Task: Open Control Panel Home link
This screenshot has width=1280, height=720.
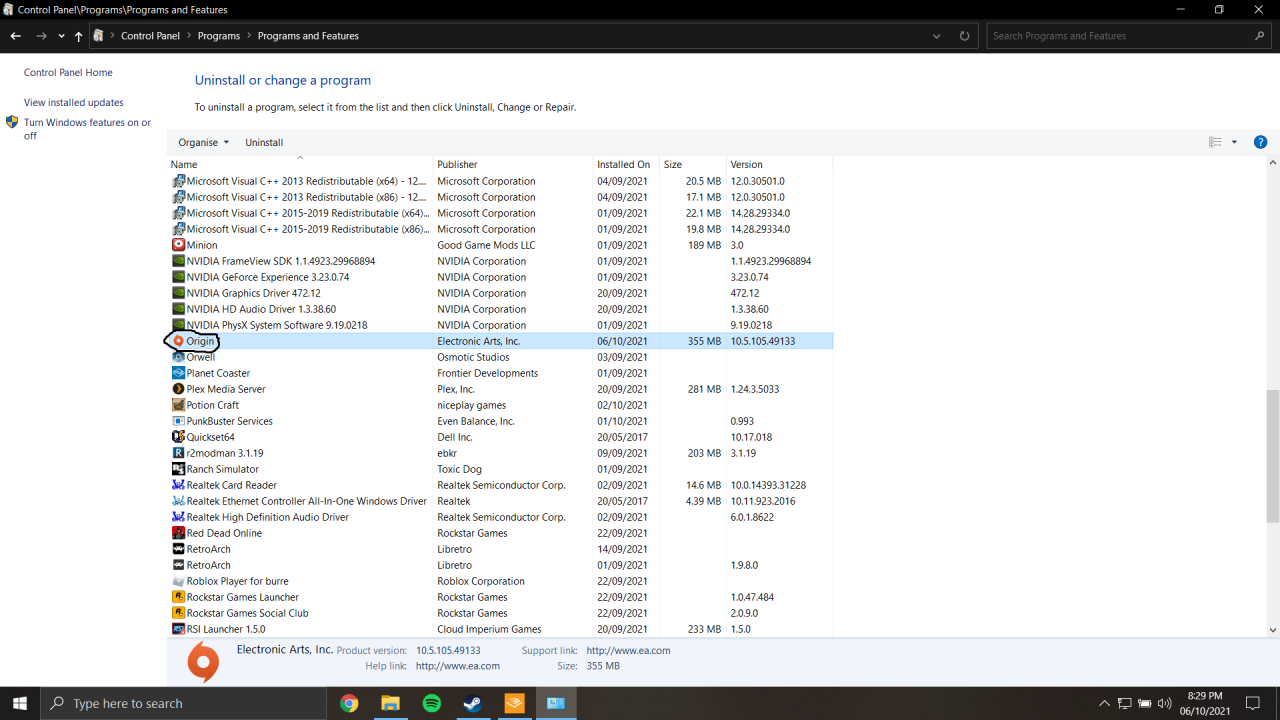Action: pos(68,73)
